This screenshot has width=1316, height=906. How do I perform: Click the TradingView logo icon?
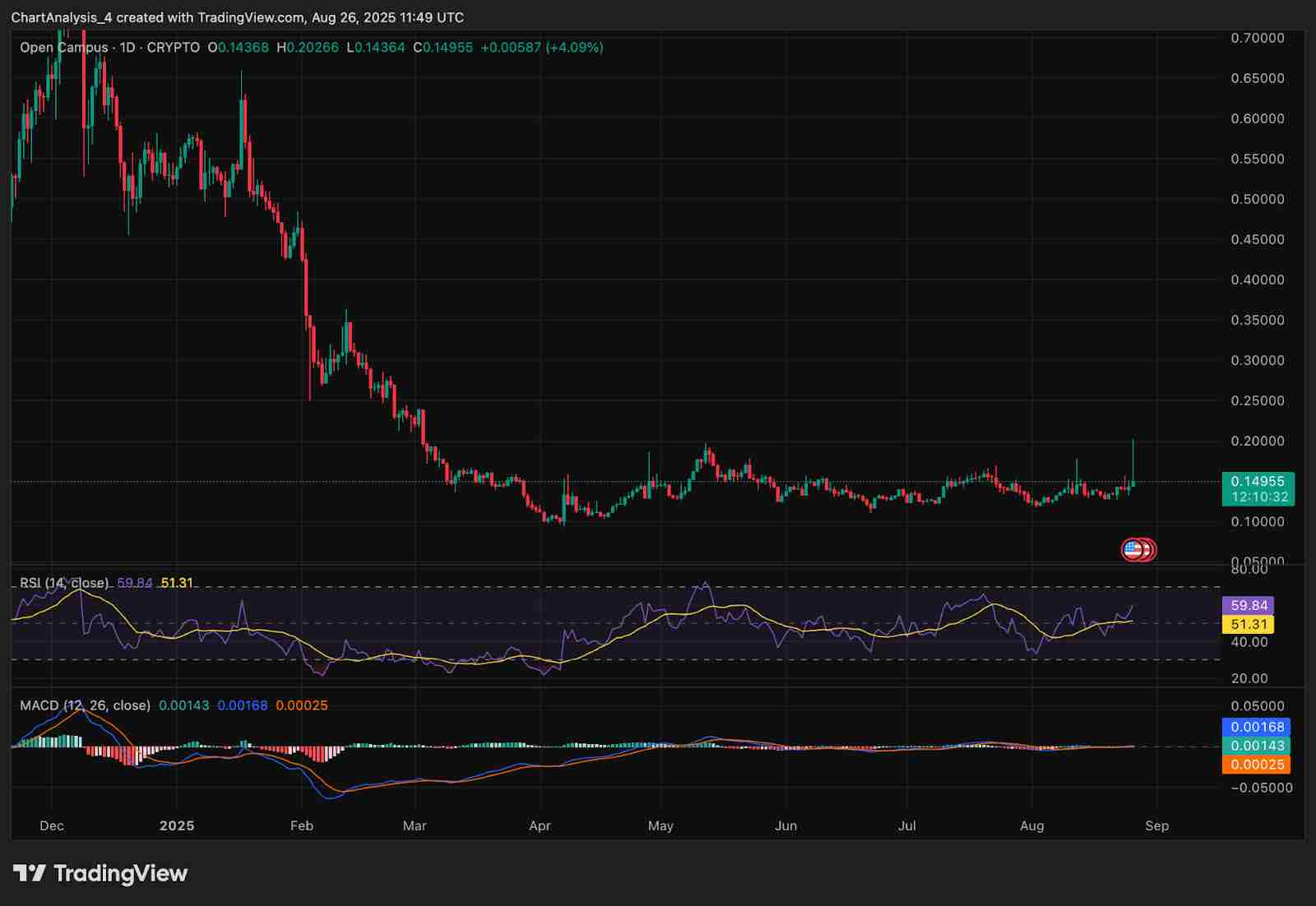click(30, 873)
